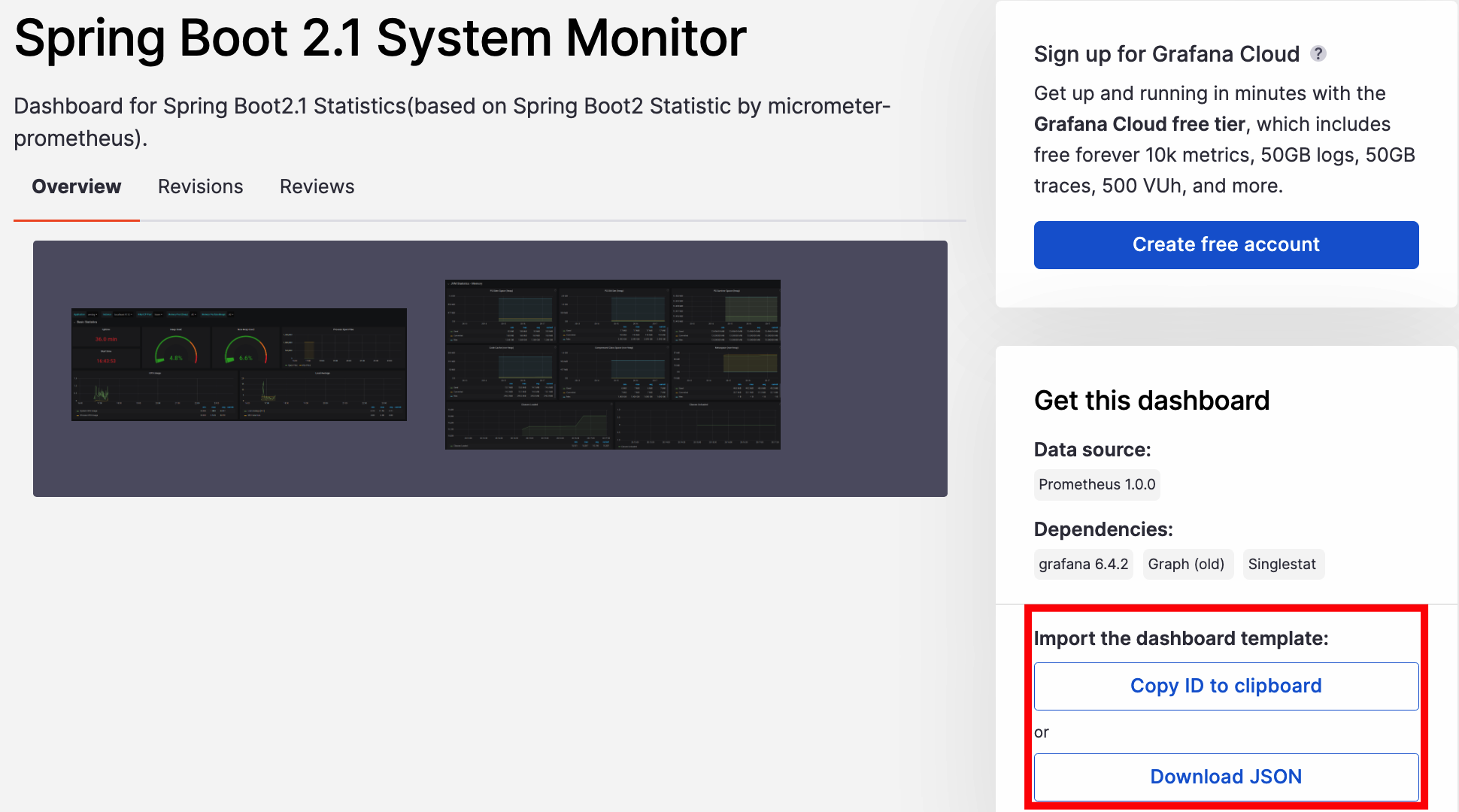1459x812 pixels.
Task: Click the bold Grafana Cloud free tier text
Action: pyautogui.click(x=1139, y=124)
